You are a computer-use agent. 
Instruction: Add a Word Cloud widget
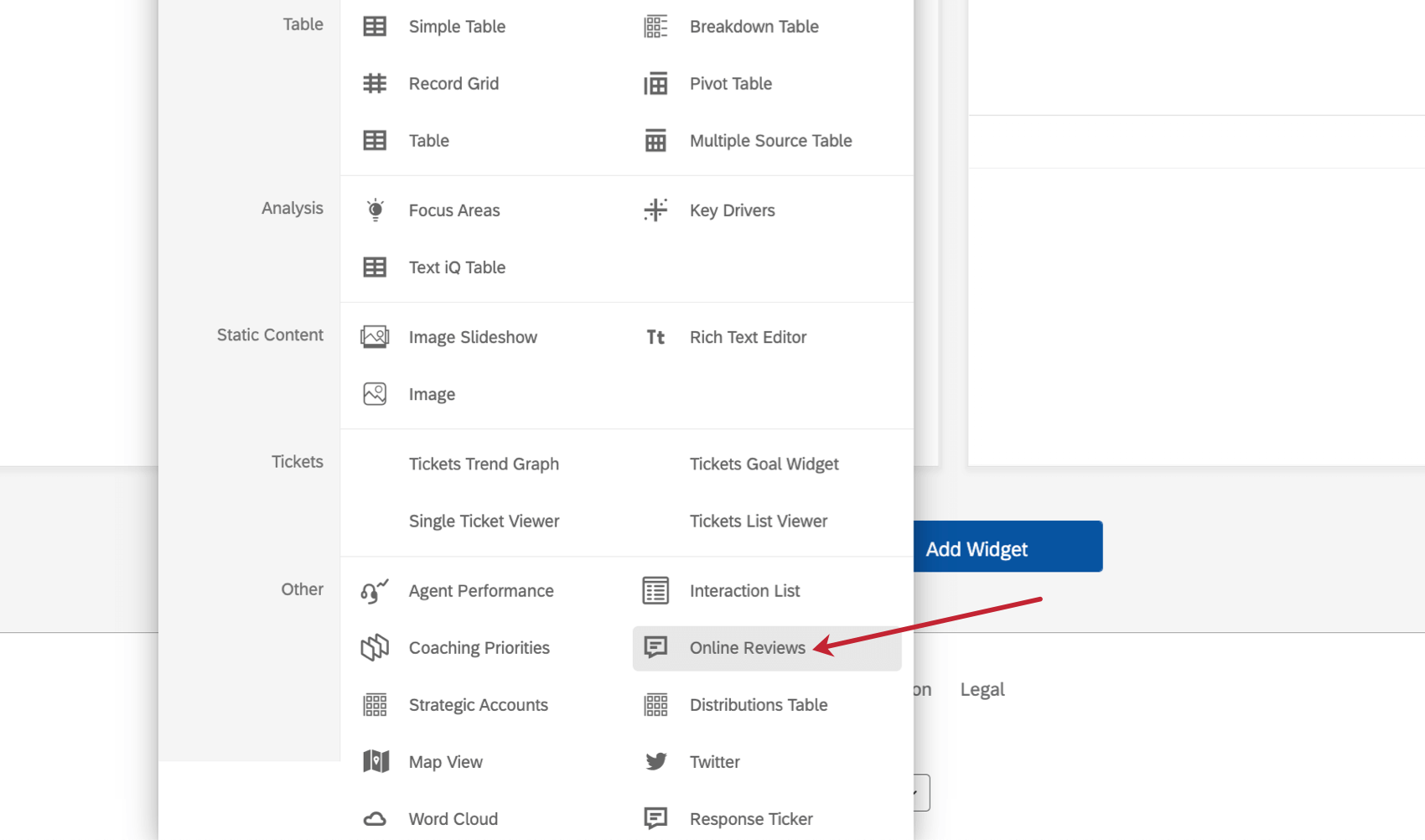453,818
